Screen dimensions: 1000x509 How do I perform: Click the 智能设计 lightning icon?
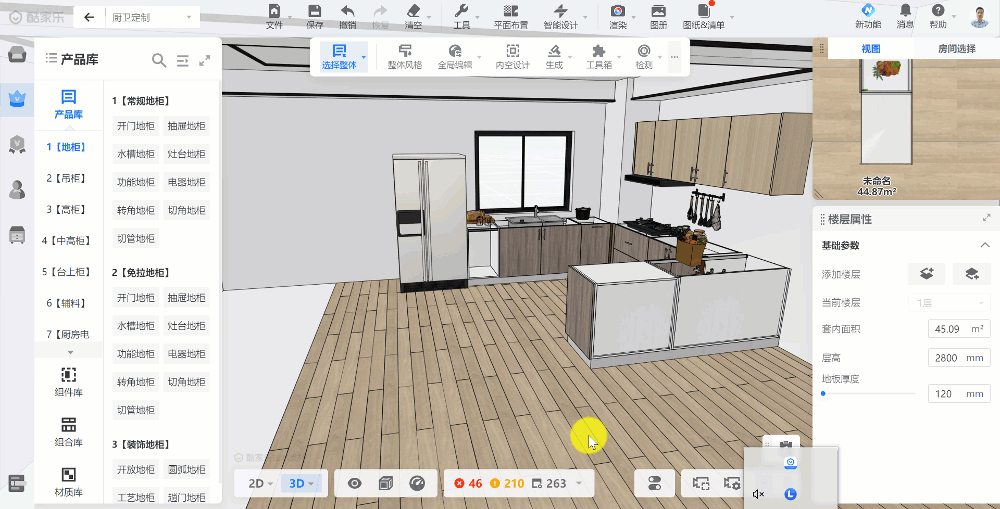click(x=560, y=11)
